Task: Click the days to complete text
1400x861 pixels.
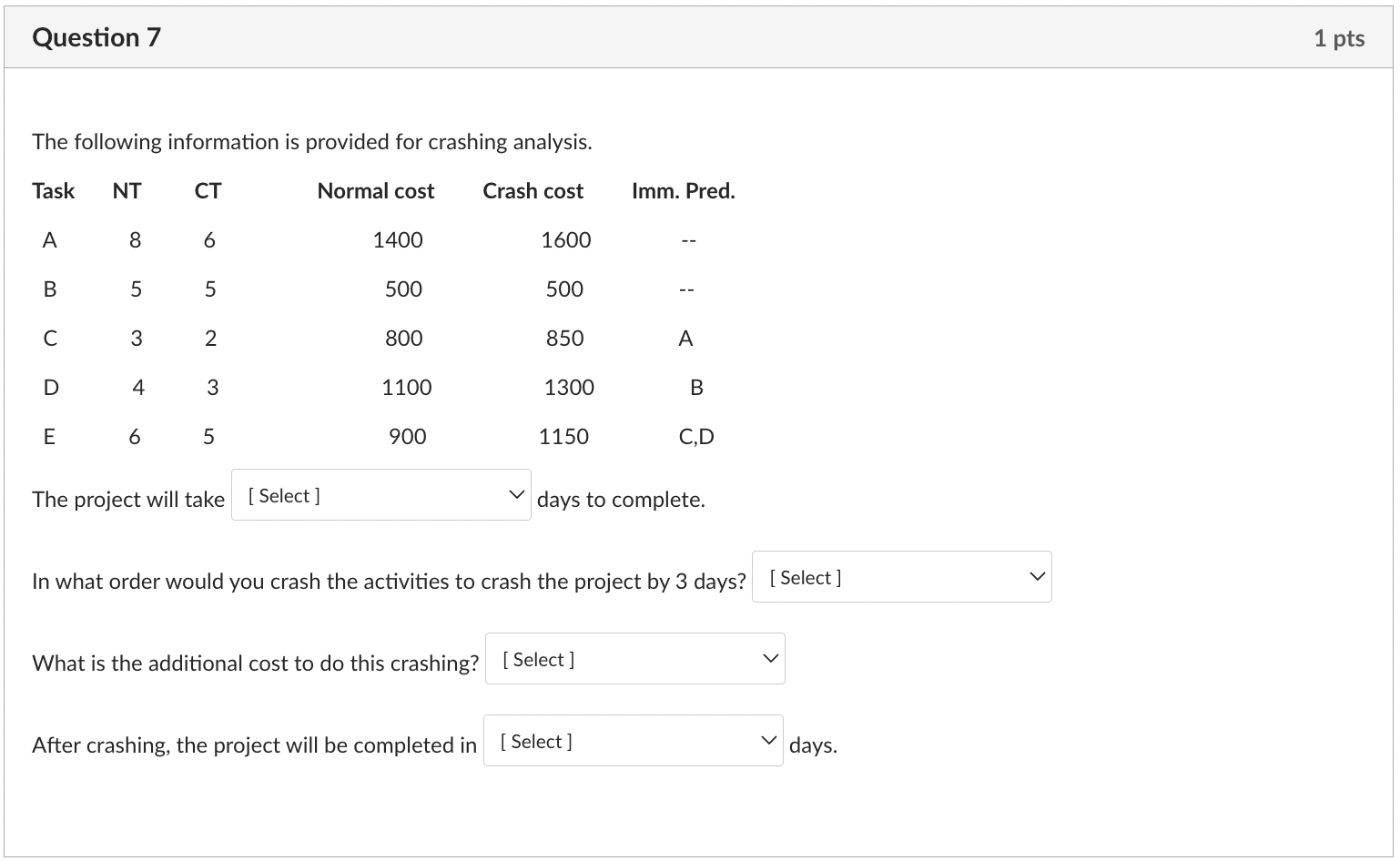Action: coord(620,499)
